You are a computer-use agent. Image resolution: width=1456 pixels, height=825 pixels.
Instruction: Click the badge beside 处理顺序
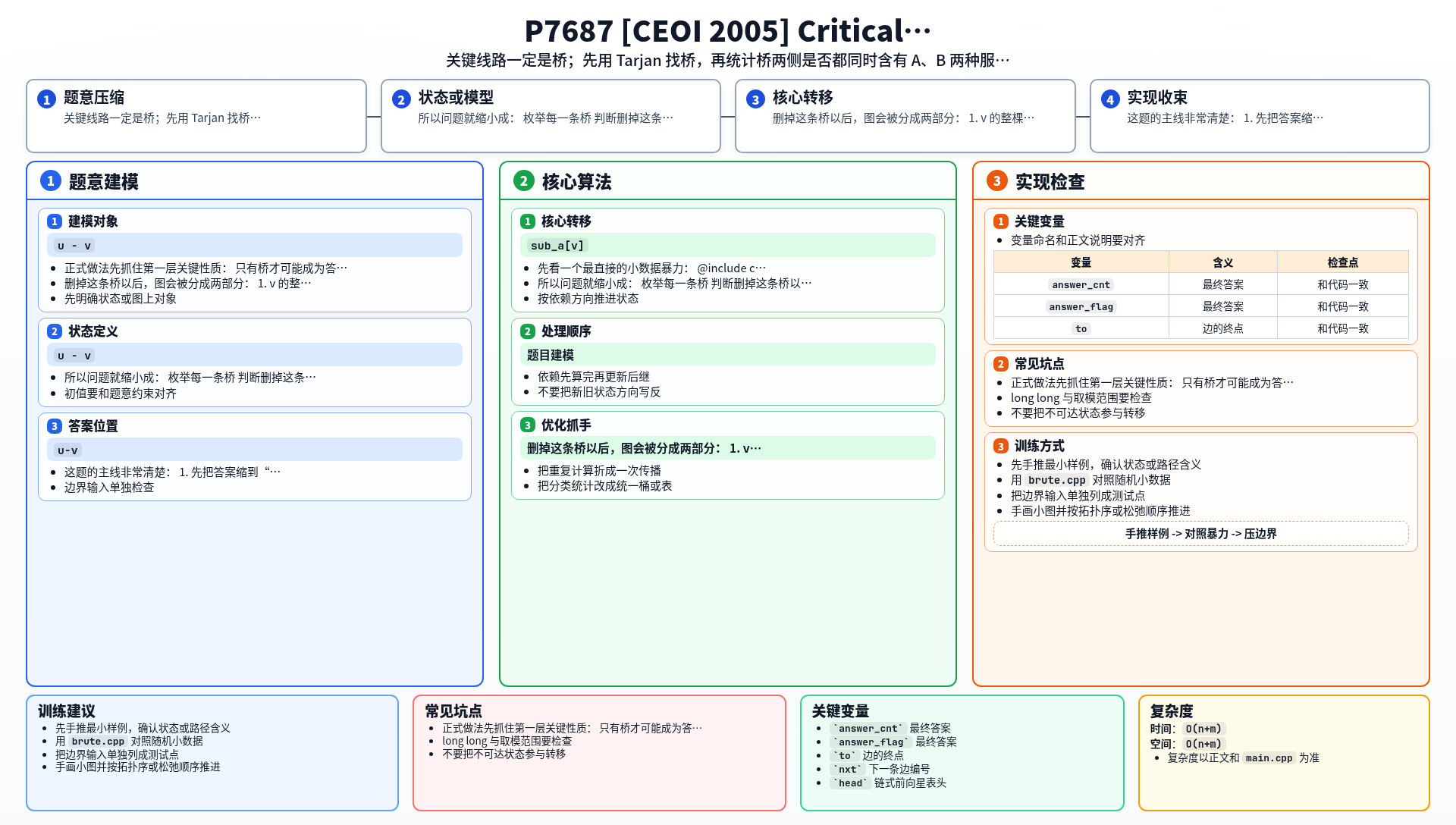click(x=528, y=331)
